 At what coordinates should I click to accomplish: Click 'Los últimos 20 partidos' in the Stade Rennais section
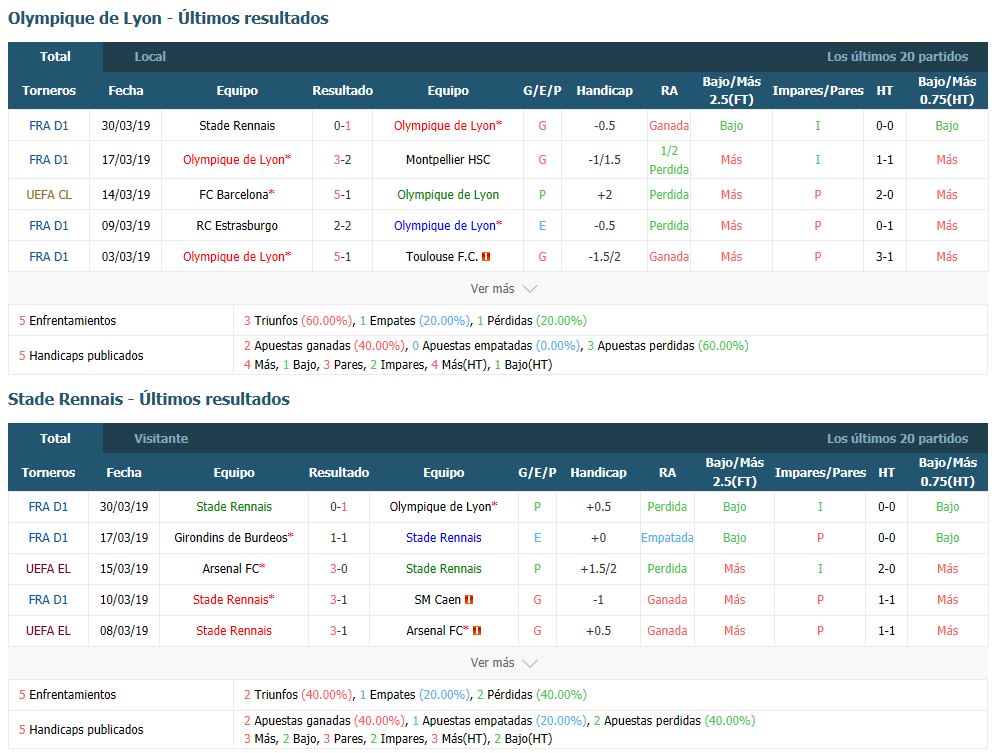[898, 438]
